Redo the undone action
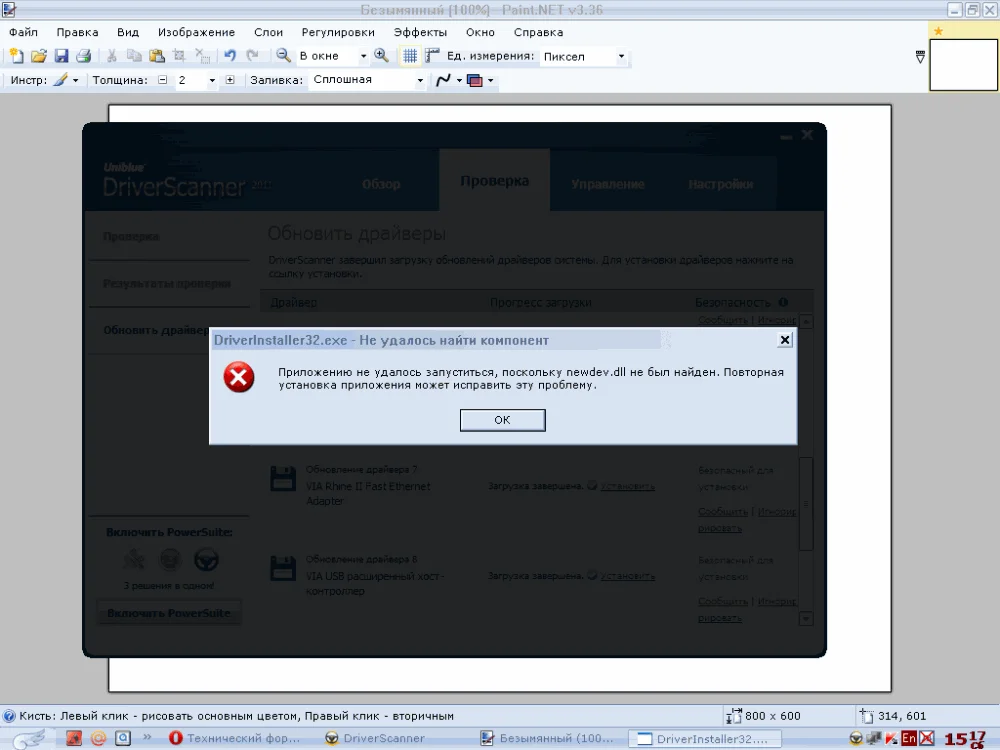Viewport: 1000px width, 750px height. (253, 56)
